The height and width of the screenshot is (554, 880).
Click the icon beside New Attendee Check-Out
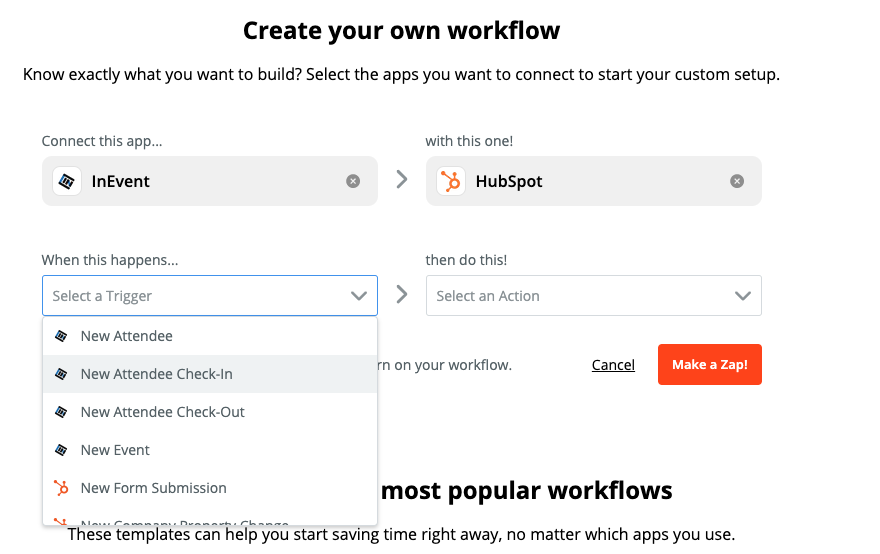[61, 412]
